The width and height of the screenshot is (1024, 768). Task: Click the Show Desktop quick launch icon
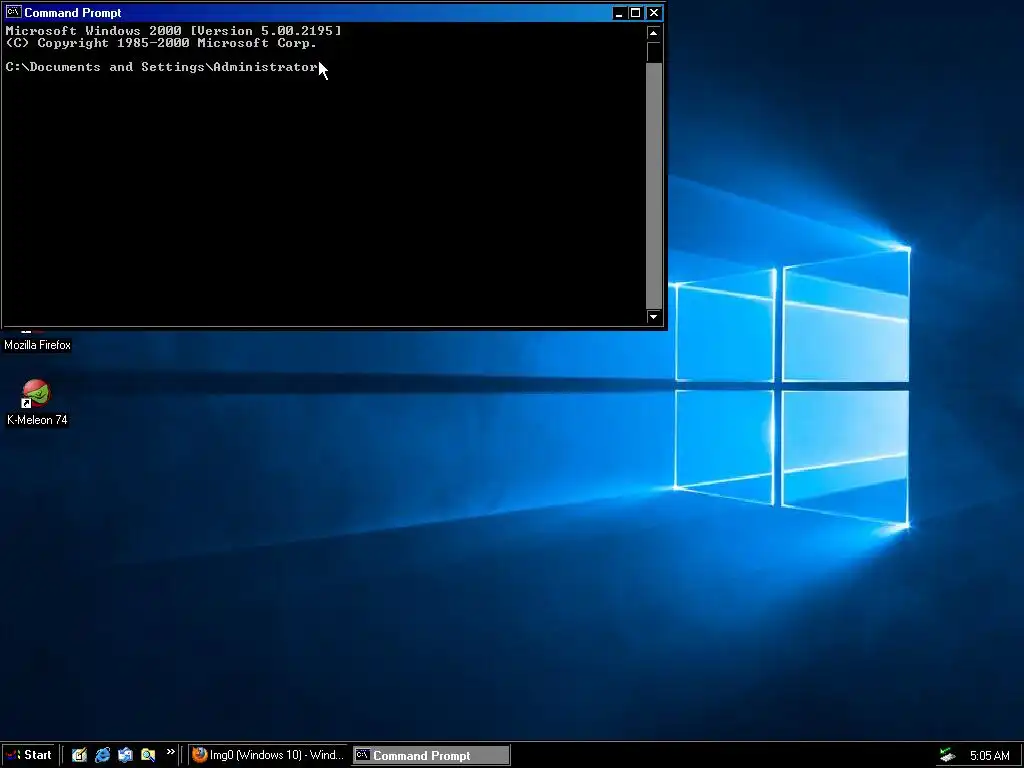click(80, 755)
